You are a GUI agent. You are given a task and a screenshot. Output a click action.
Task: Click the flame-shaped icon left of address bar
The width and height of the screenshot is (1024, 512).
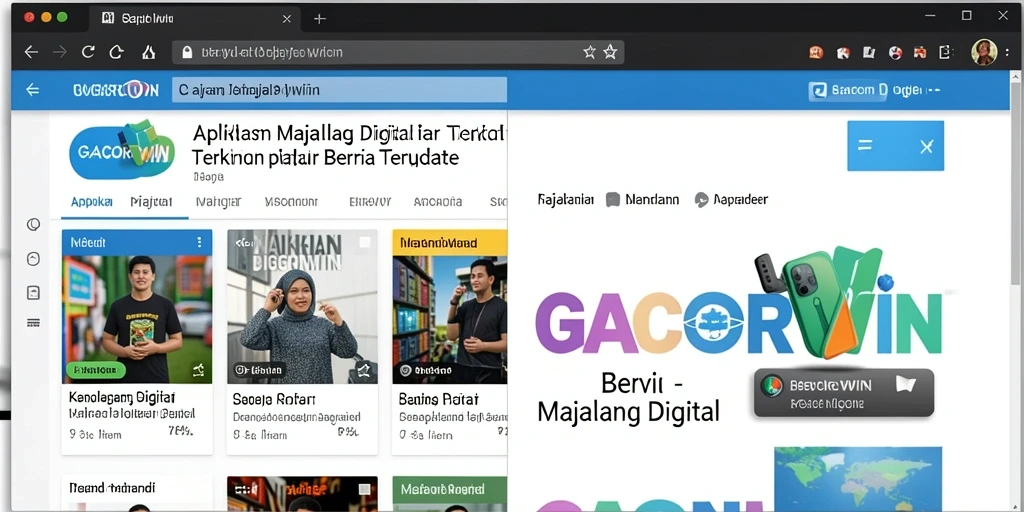coord(149,52)
